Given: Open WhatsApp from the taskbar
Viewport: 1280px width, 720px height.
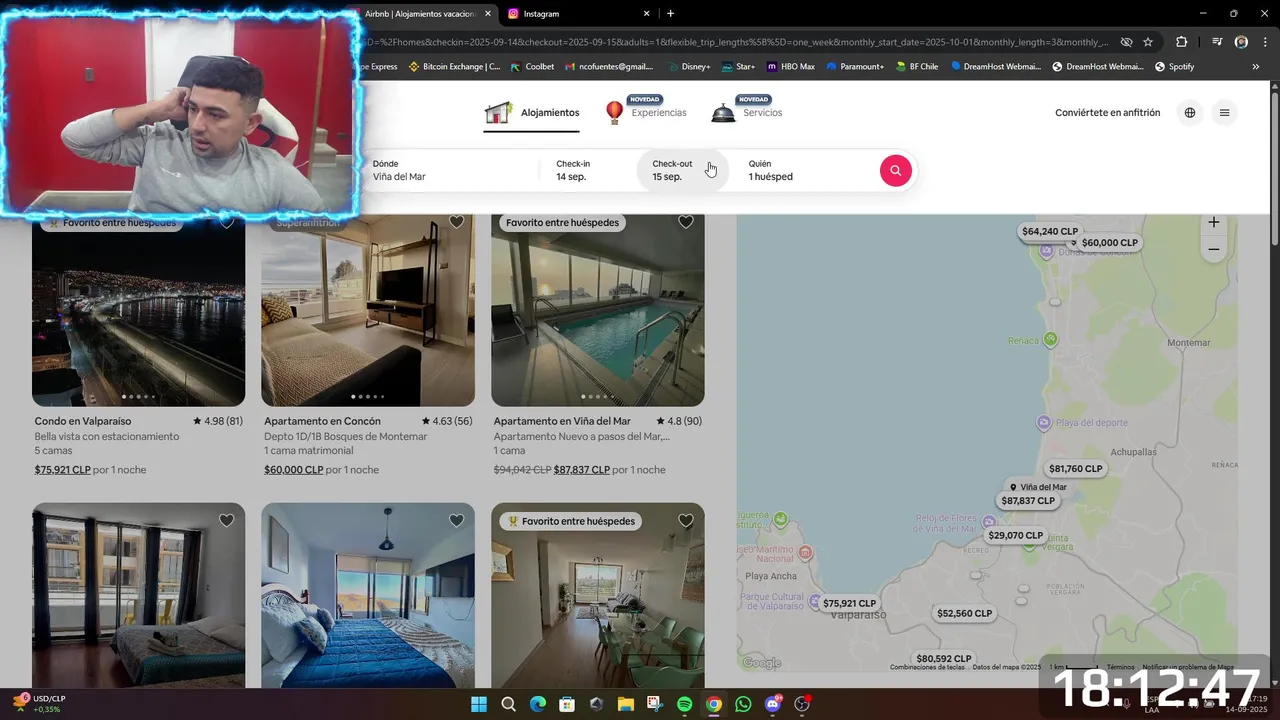Looking at the screenshot, I should [x=743, y=704].
